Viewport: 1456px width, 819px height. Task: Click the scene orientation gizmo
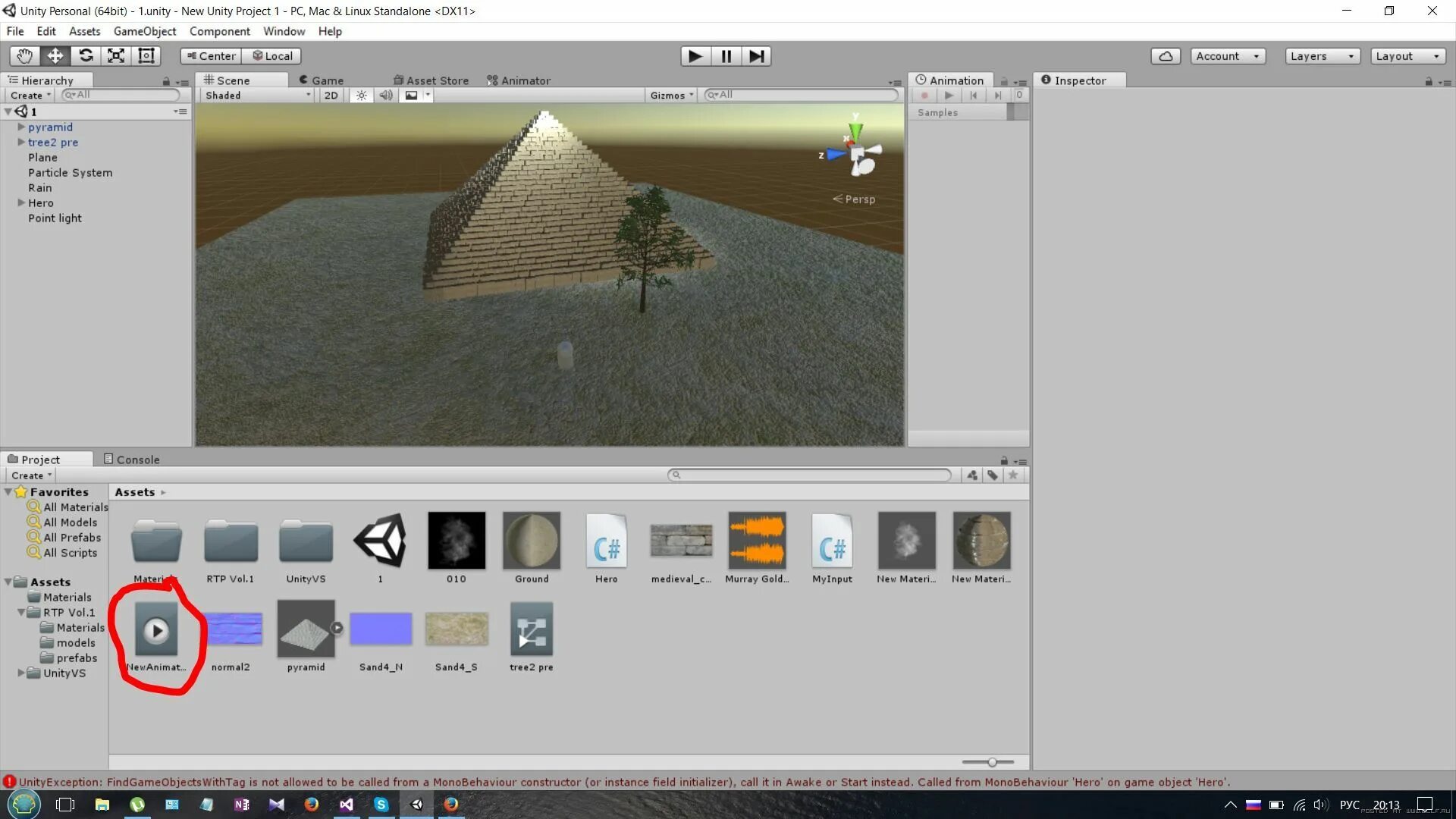(858, 151)
